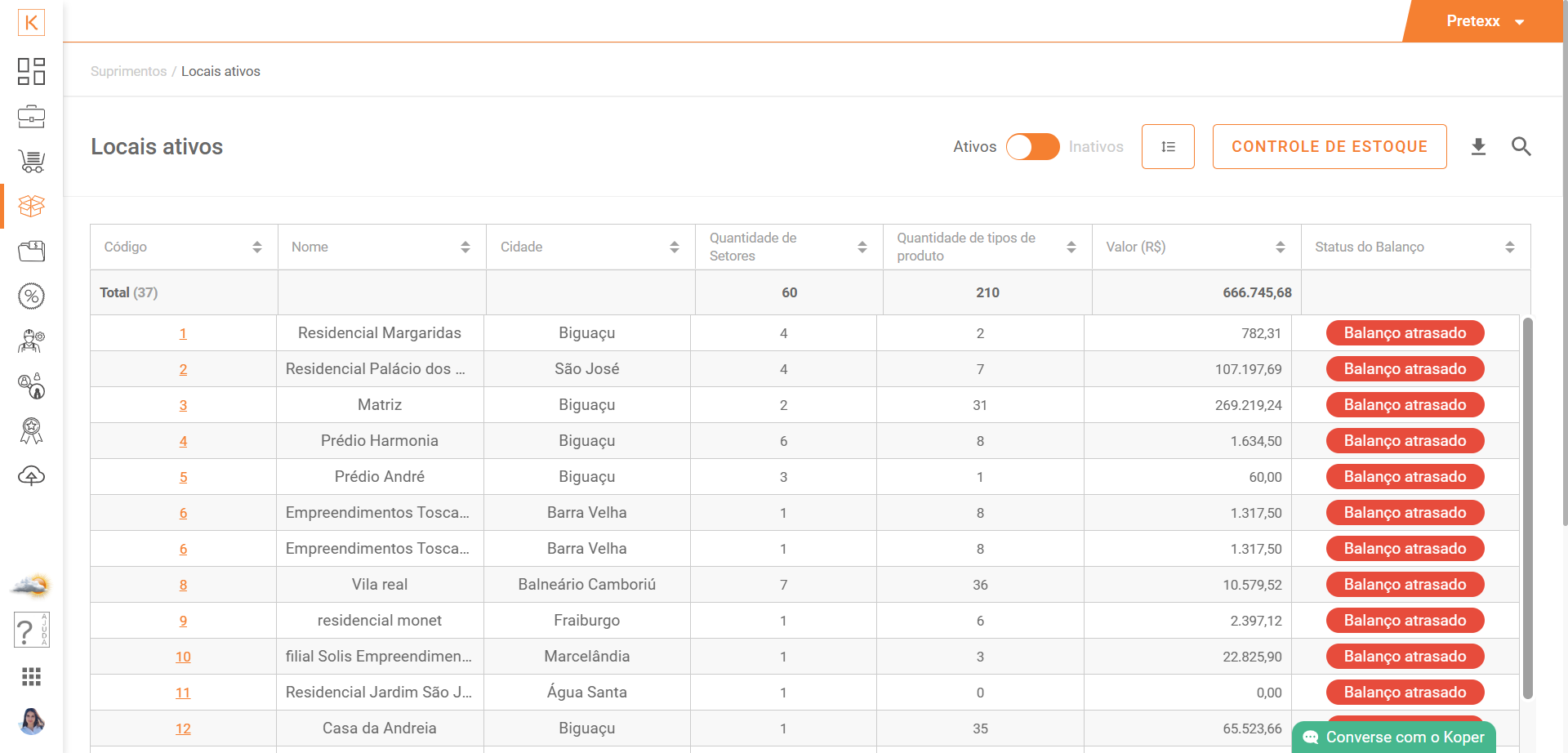Click Balanço atrasado badge for Matriz
This screenshot has width=1568, height=753.
point(1405,405)
